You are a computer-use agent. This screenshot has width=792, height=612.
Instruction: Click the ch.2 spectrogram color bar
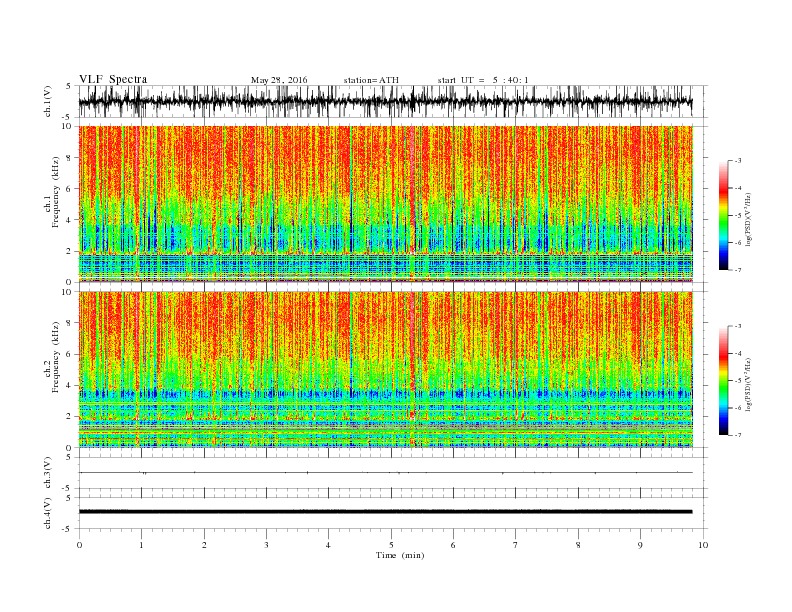coord(723,380)
